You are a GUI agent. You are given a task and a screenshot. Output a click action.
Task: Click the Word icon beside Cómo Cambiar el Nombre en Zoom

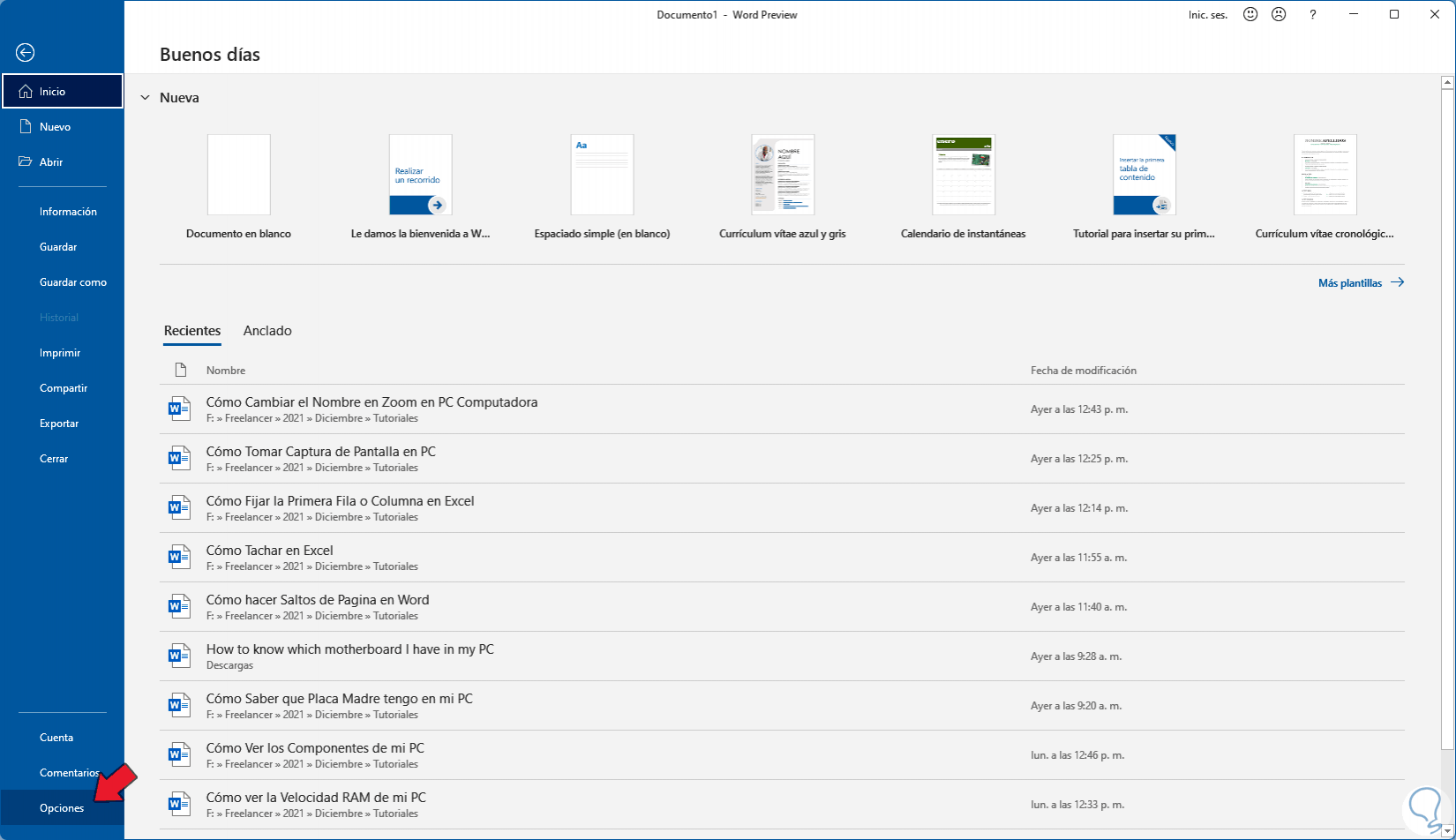179,409
